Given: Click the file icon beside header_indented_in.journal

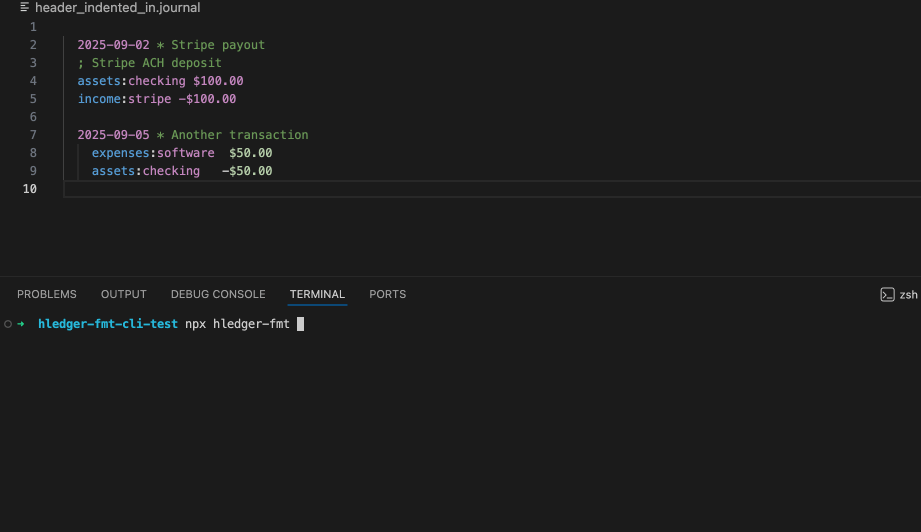Looking at the screenshot, I should 25,8.
